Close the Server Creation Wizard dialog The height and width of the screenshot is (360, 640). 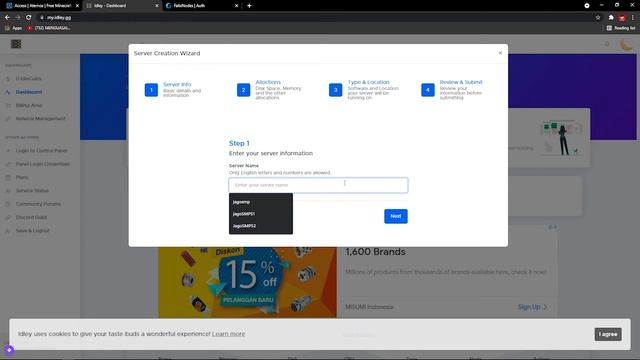[x=500, y=53]
